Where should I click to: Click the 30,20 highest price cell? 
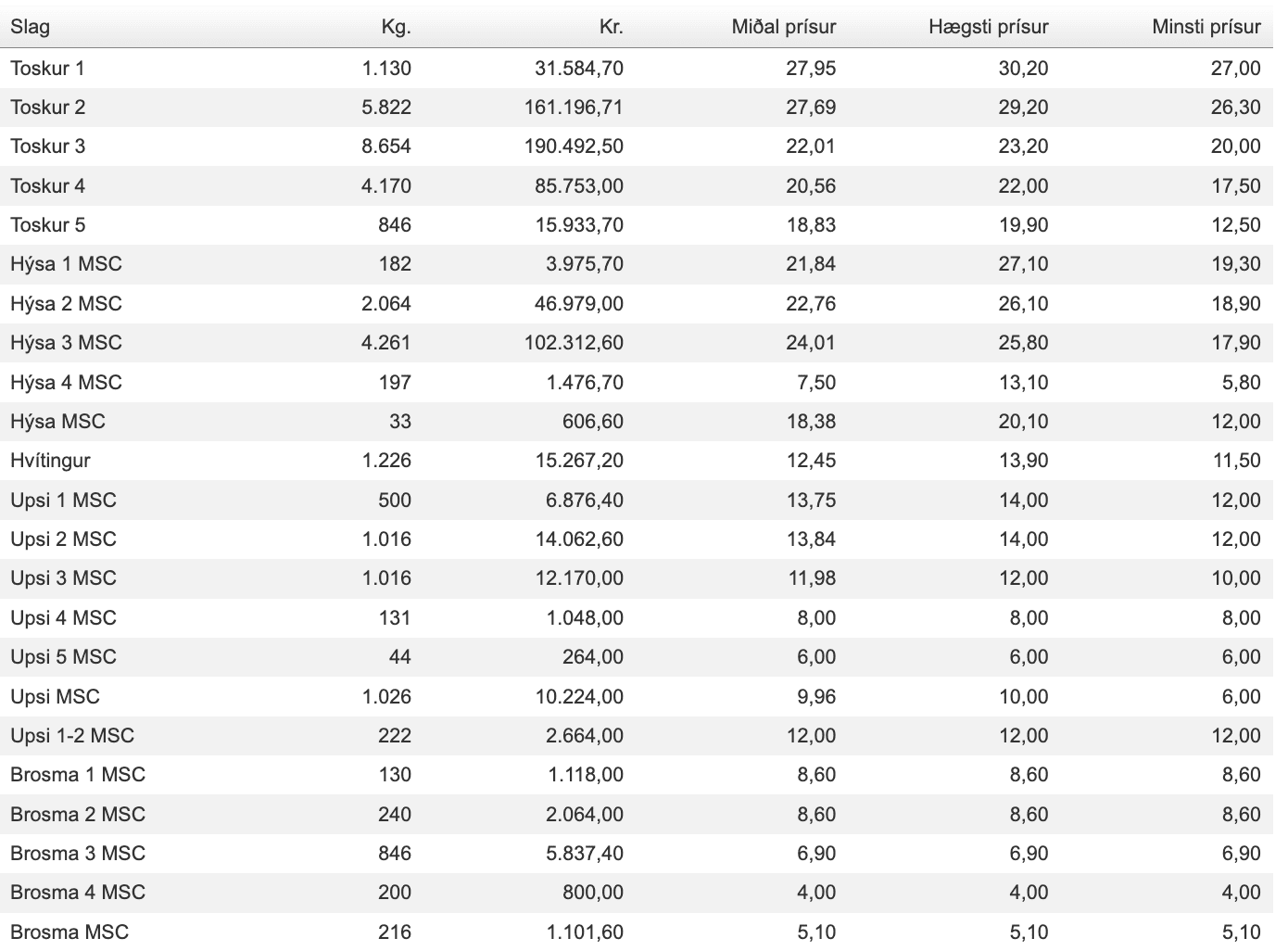click(x=1023, y=68)
